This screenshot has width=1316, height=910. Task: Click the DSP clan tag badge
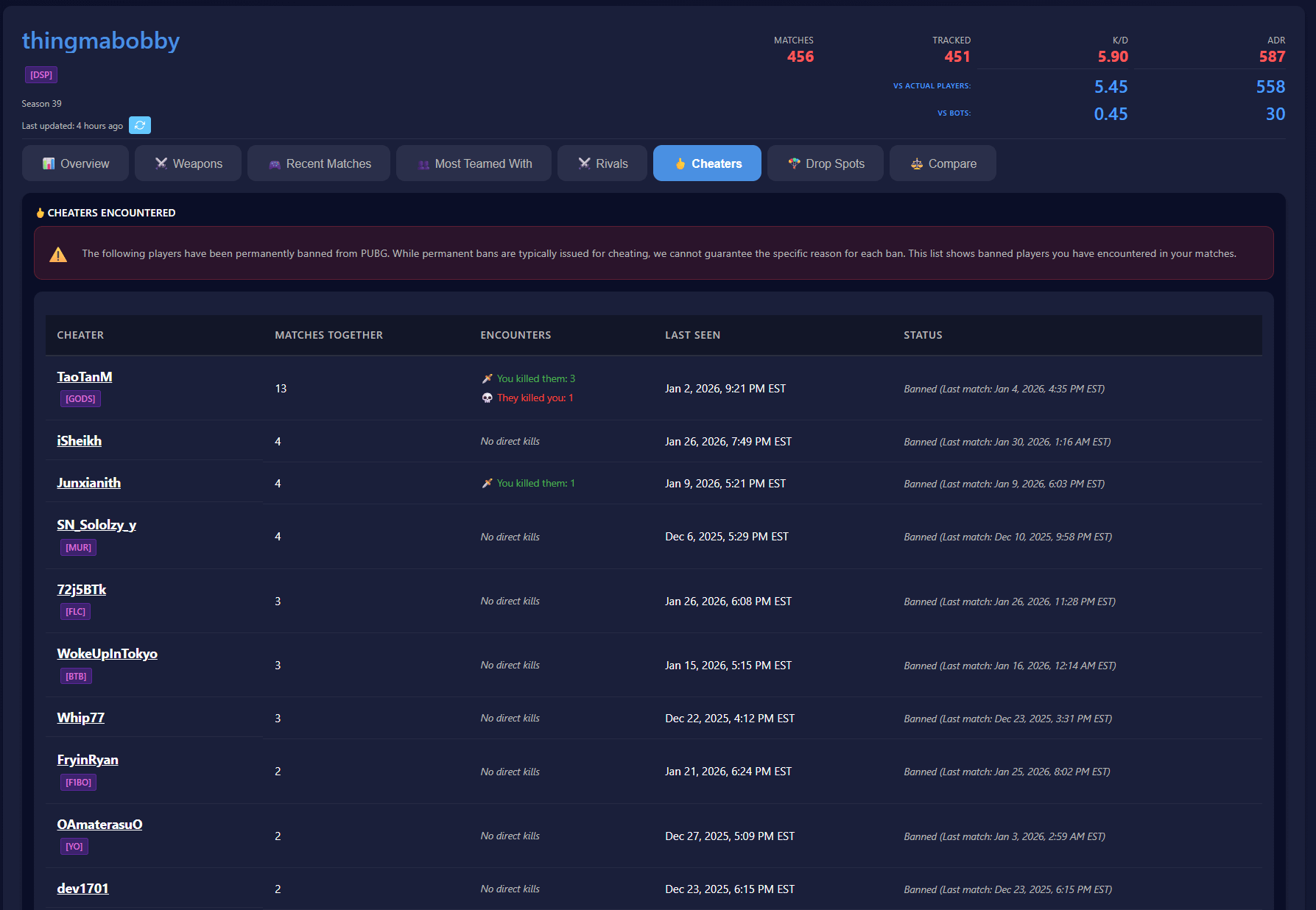point(41,75)
